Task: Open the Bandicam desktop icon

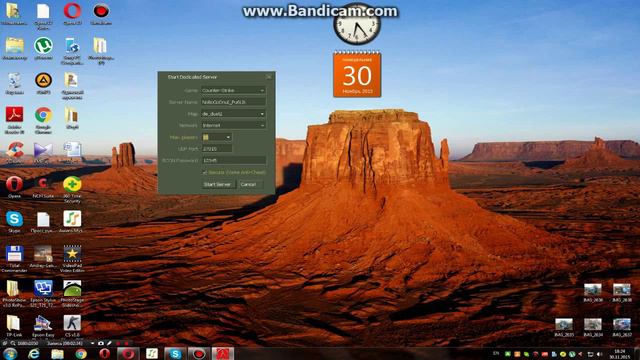Action: pos(101,13)
